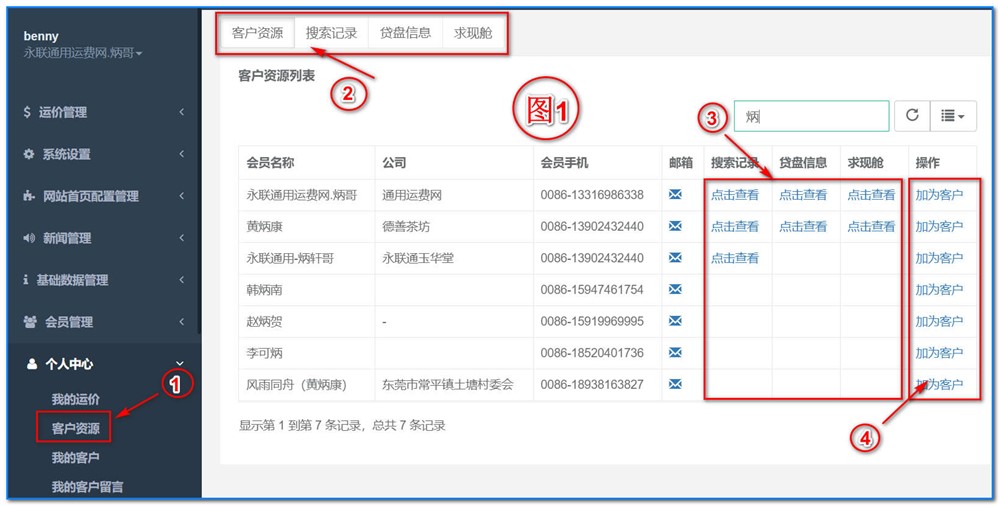
Task: Click 加为客户 in 李可炳 row
Action: click(939, 353)
